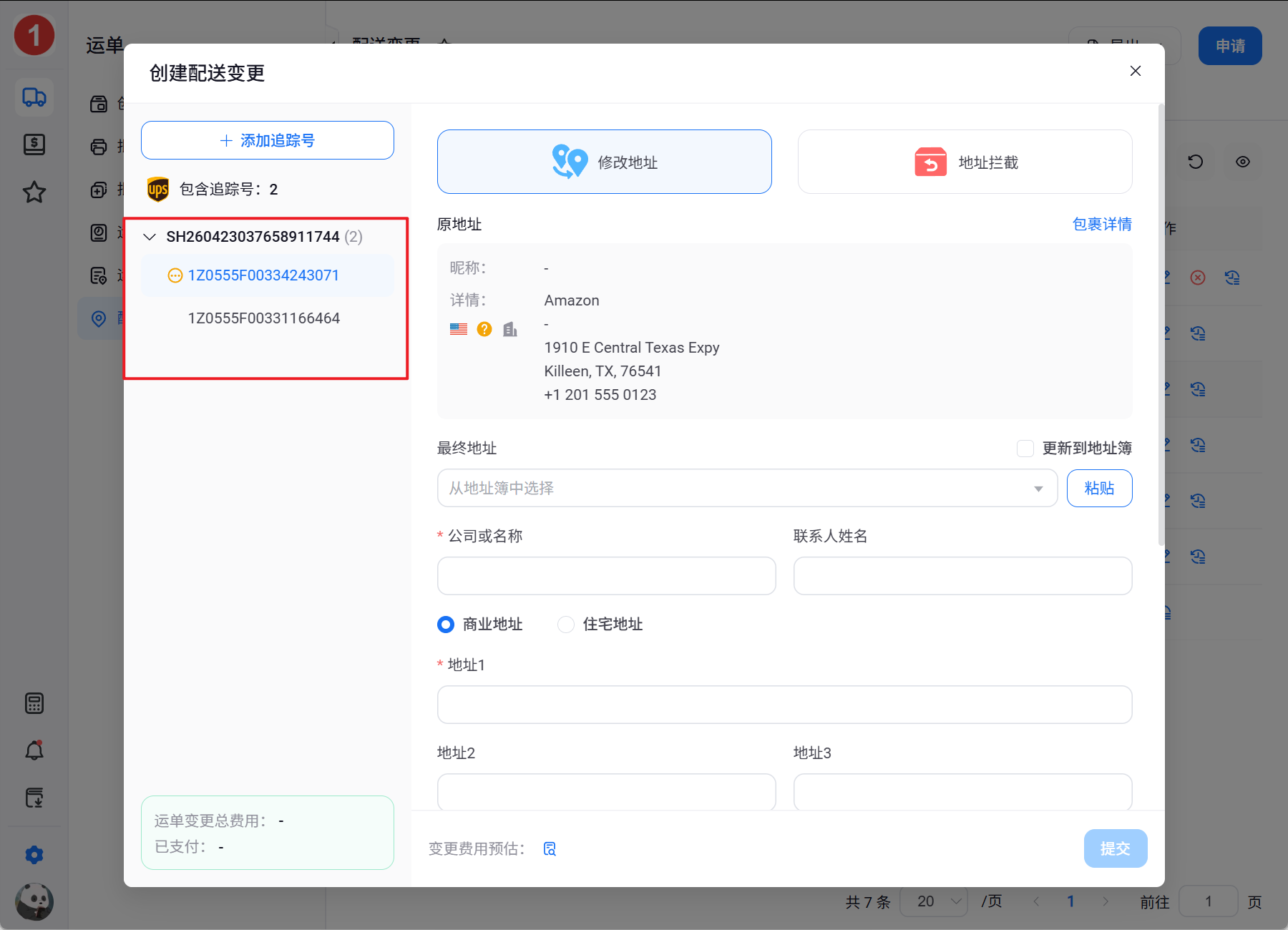
Task: Select tracking number 1Z0555F00331166464
Action: point(264,318)
